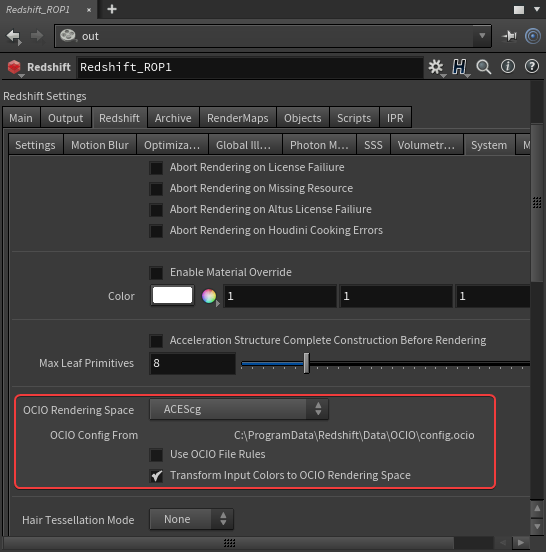Image resolution: width=546 pixels, height=552 pixels.
Task: Click the magnifier search parameters icon
Action: (484, 67)
